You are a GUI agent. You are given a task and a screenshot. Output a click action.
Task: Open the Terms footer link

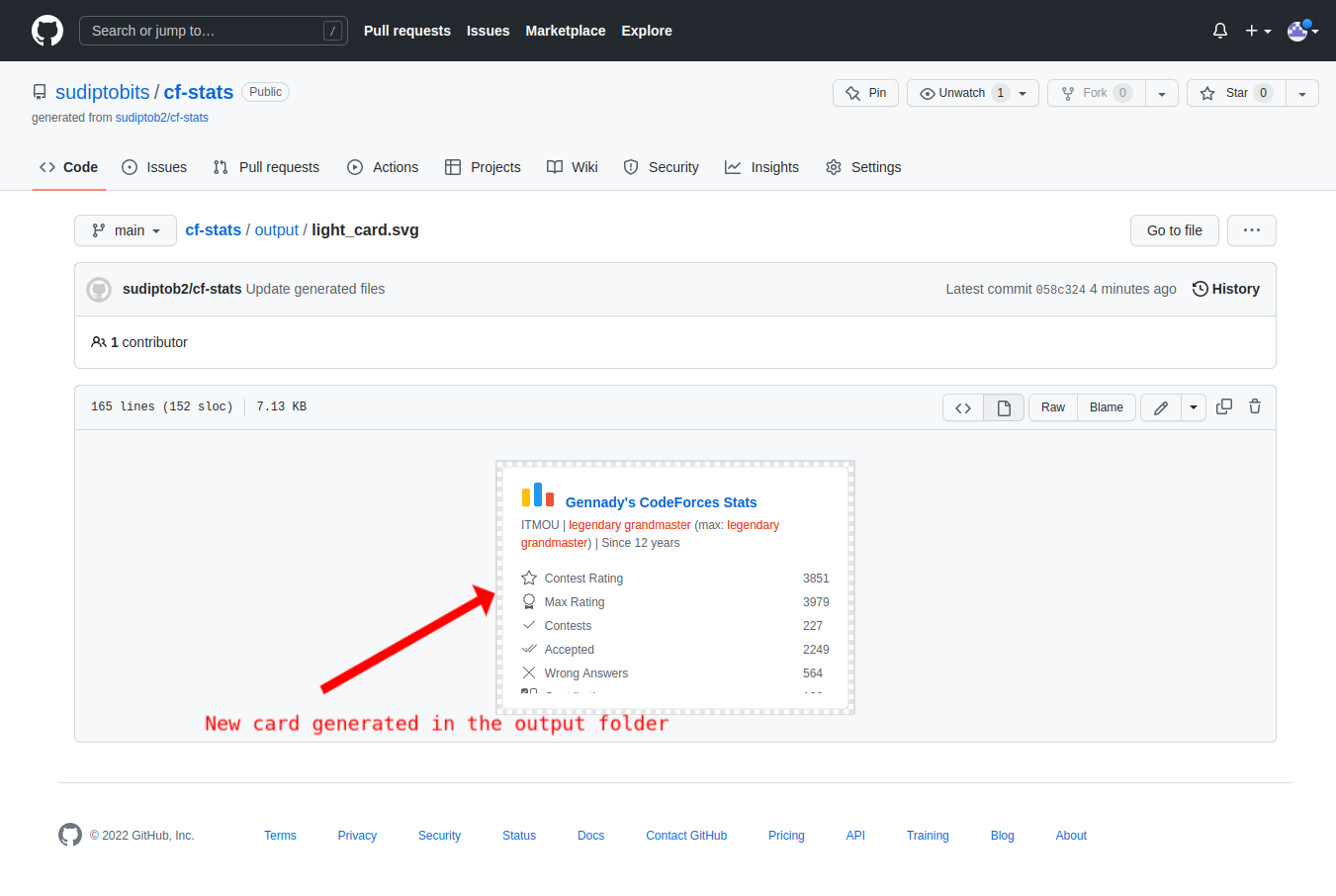pos(280,836)
